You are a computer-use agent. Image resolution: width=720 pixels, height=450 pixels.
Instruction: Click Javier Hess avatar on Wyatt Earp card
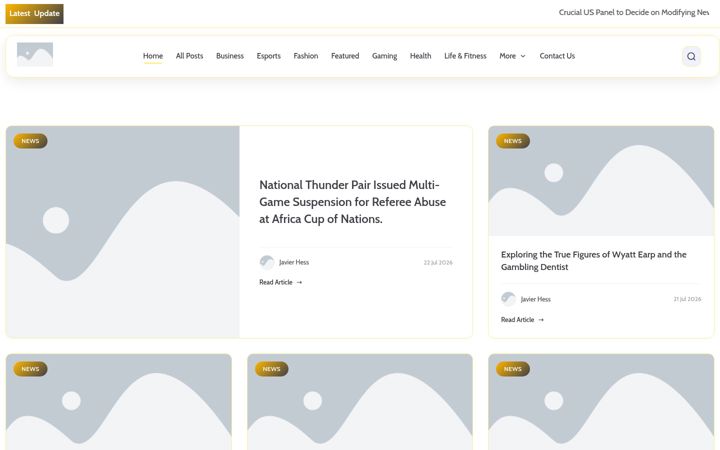click(x=508, y=299)
